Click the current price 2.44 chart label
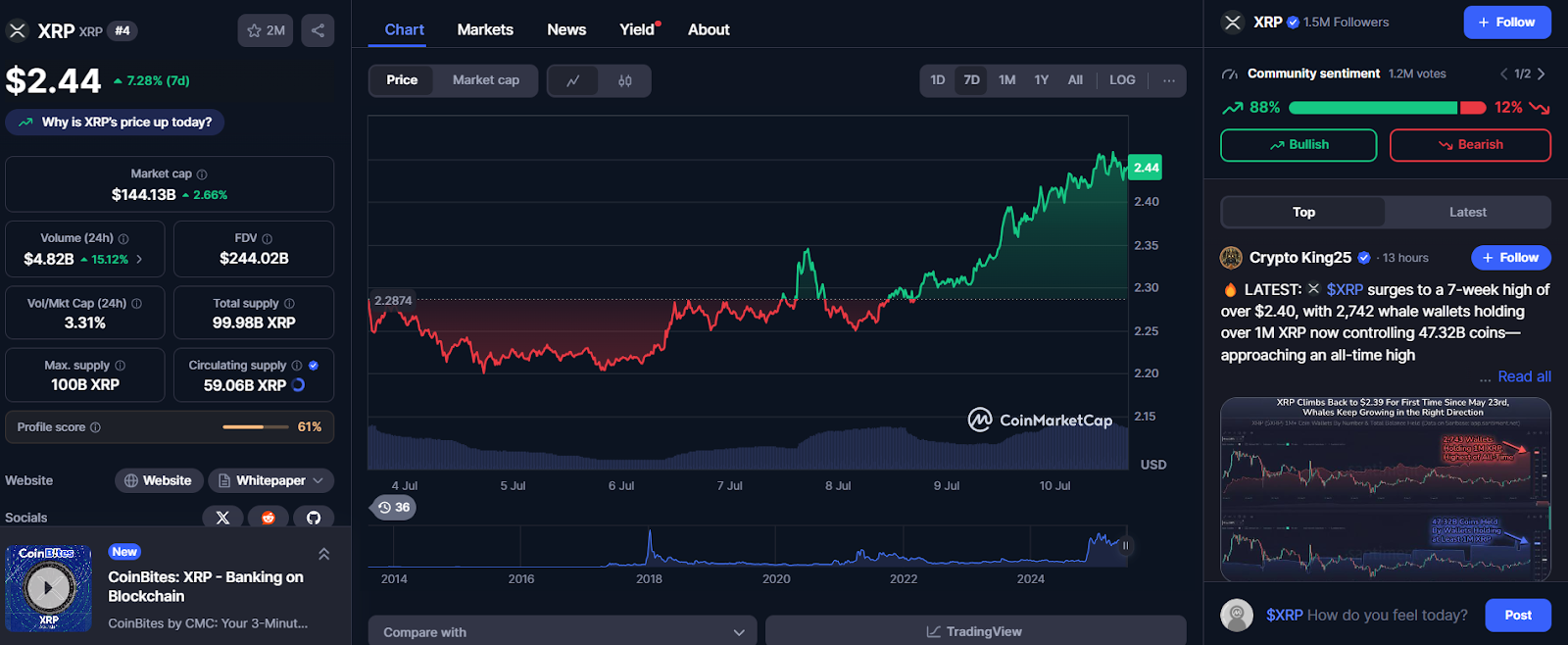 tap(1146, 168)
